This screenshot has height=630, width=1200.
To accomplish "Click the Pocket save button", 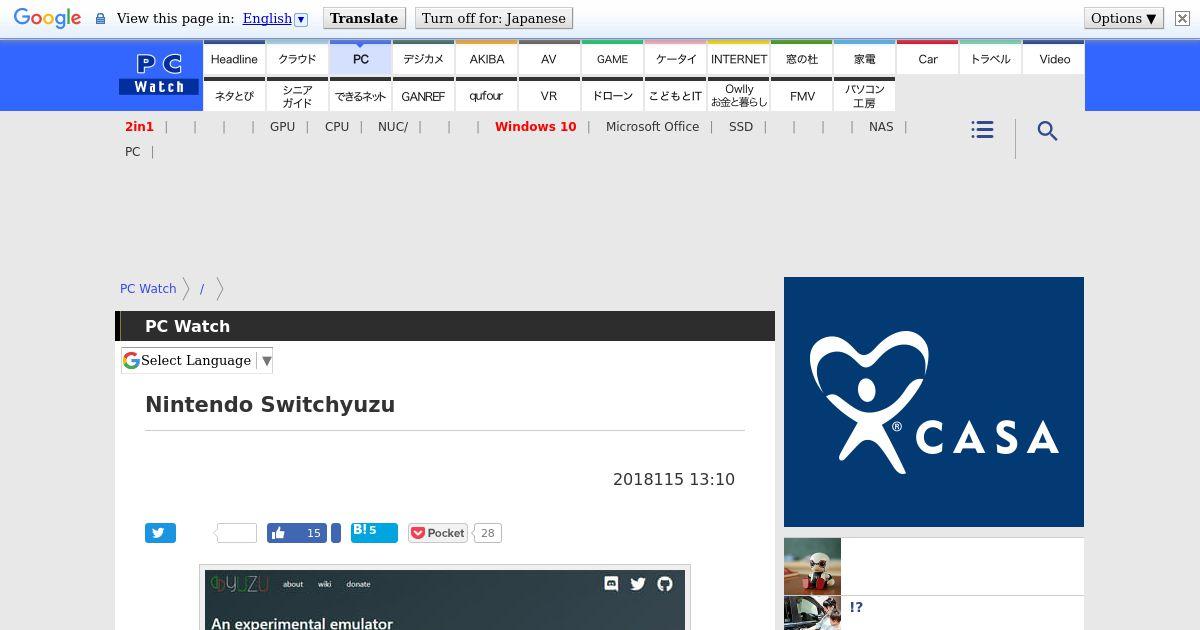I will click(438, 533).
